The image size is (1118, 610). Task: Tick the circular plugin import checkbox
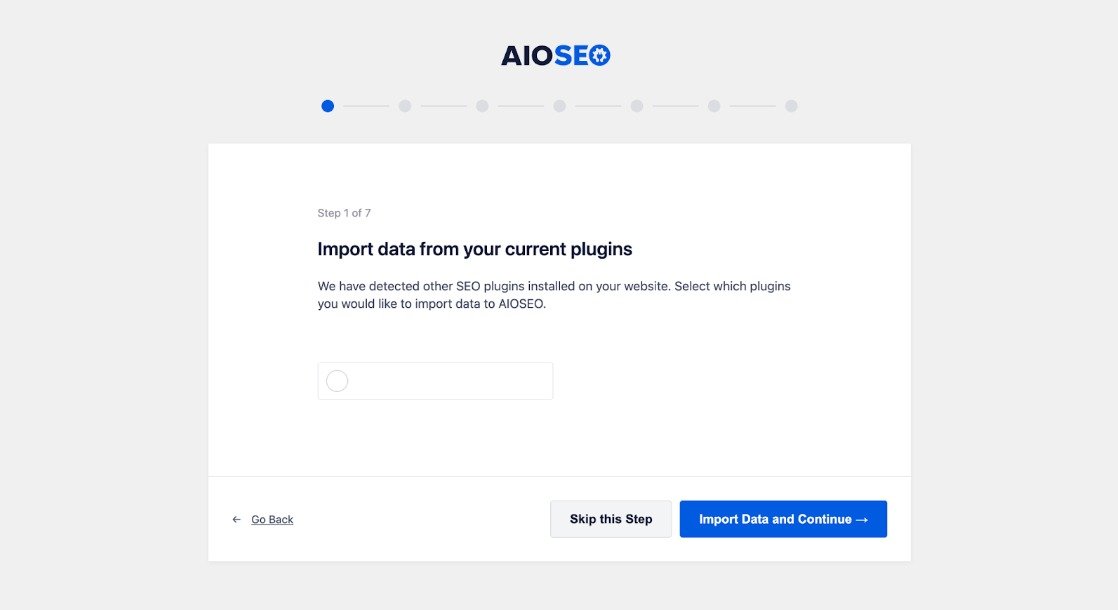click(x=337, y=381)
